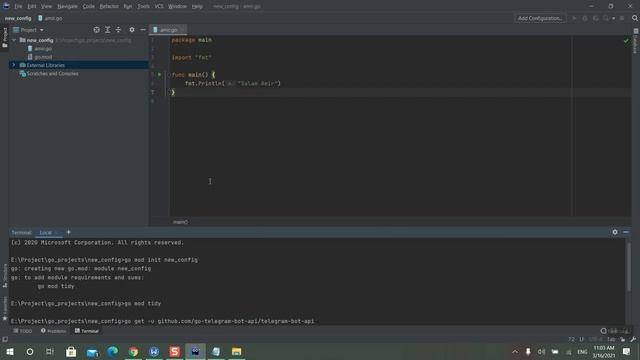This screenshot has width=640, height=360.
Task: Add a new terminal session with plus
Action: click(68, 232)
